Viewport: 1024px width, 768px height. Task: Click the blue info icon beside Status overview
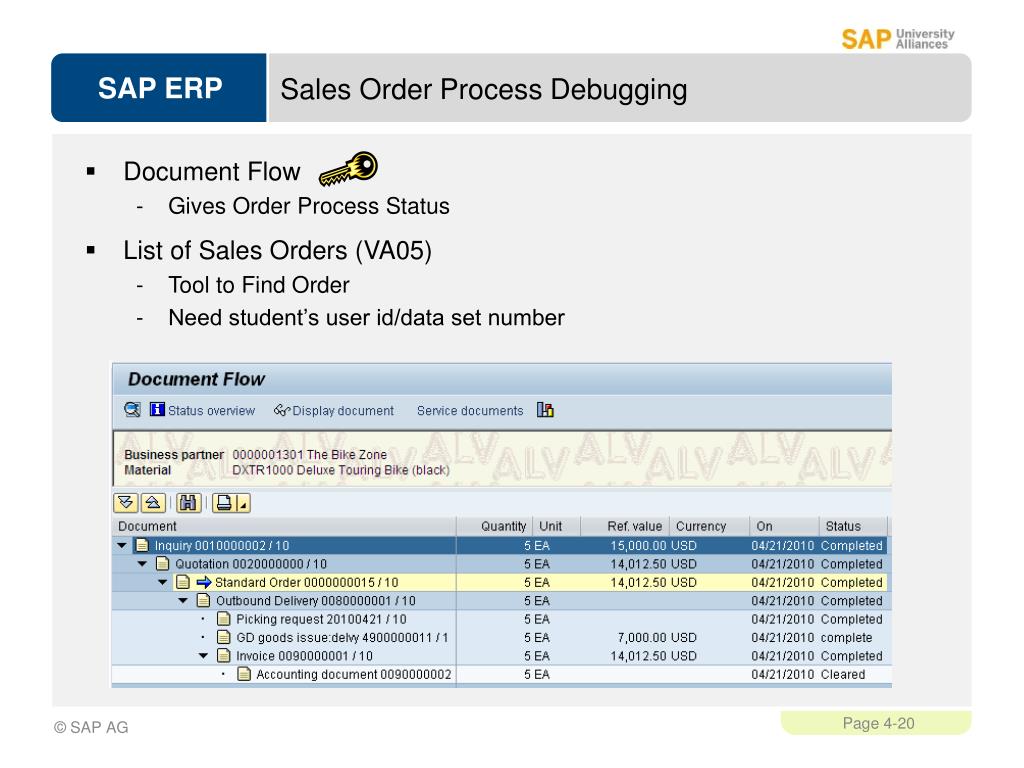(x=157, y=409)
